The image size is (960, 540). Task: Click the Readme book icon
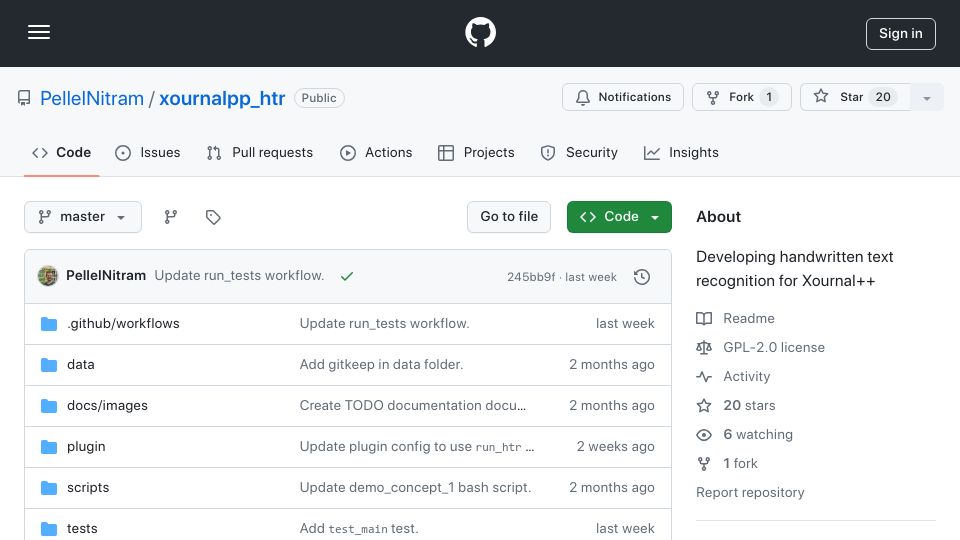704,318
